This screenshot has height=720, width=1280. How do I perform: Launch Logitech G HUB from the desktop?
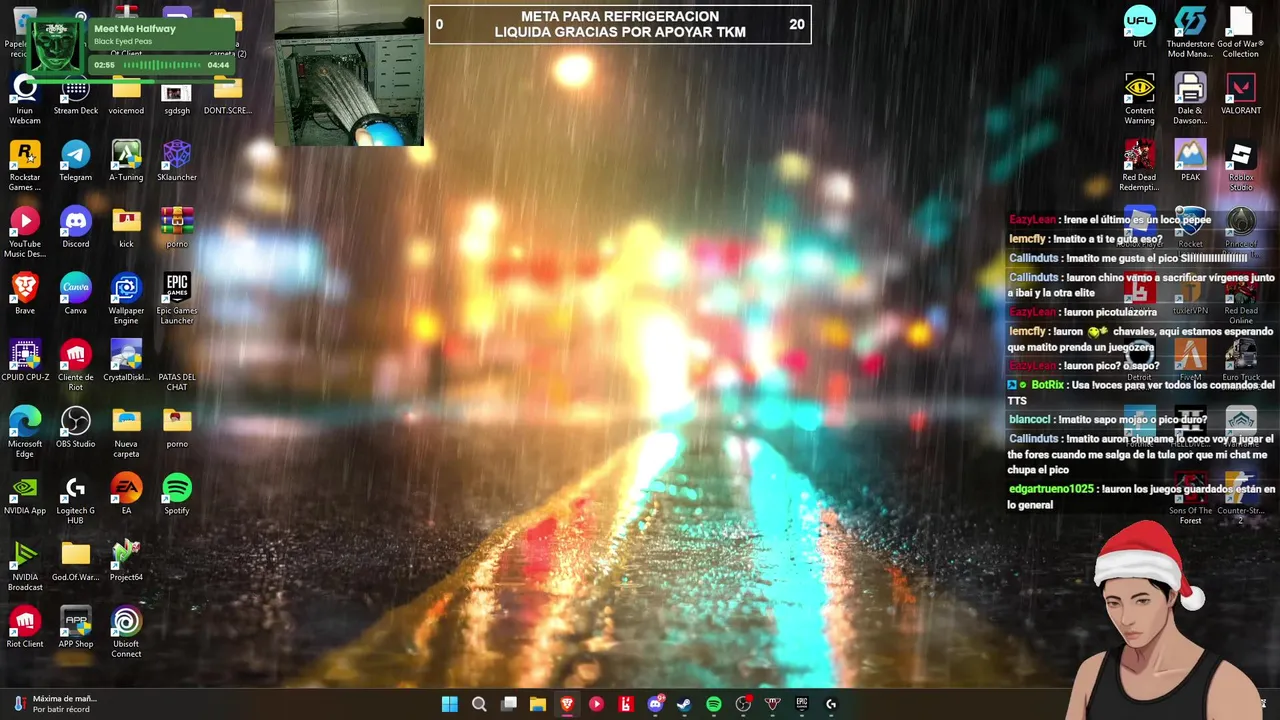tap(76, 500)
